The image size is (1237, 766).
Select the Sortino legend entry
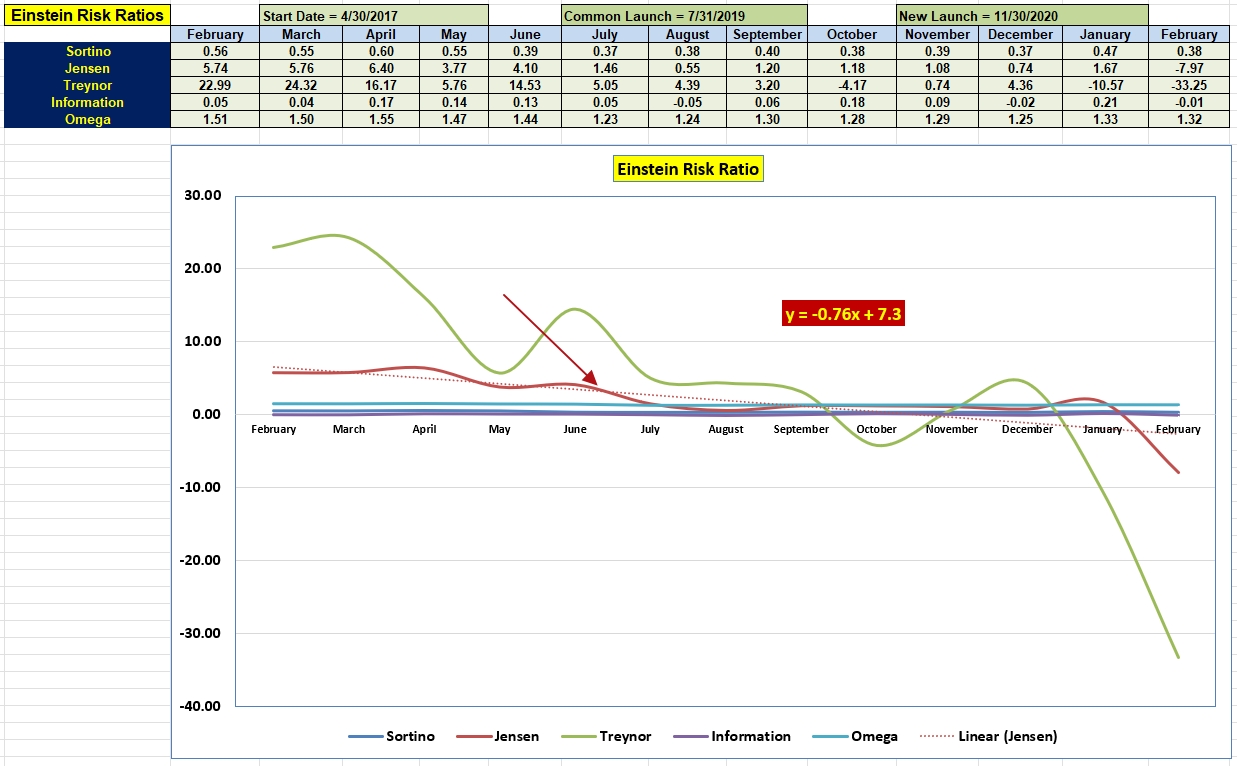tap(392, 736)
